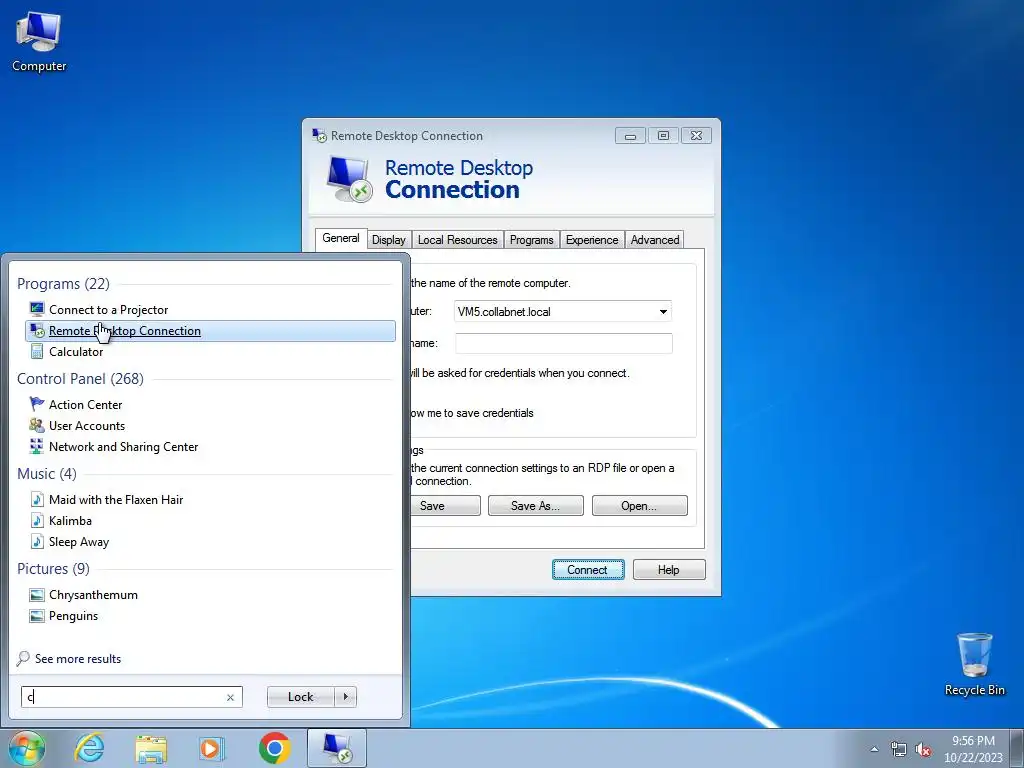This screenshot has width=1024, height=768.
Task: Show hidden system tray icons
Action: tap(874, 749)
